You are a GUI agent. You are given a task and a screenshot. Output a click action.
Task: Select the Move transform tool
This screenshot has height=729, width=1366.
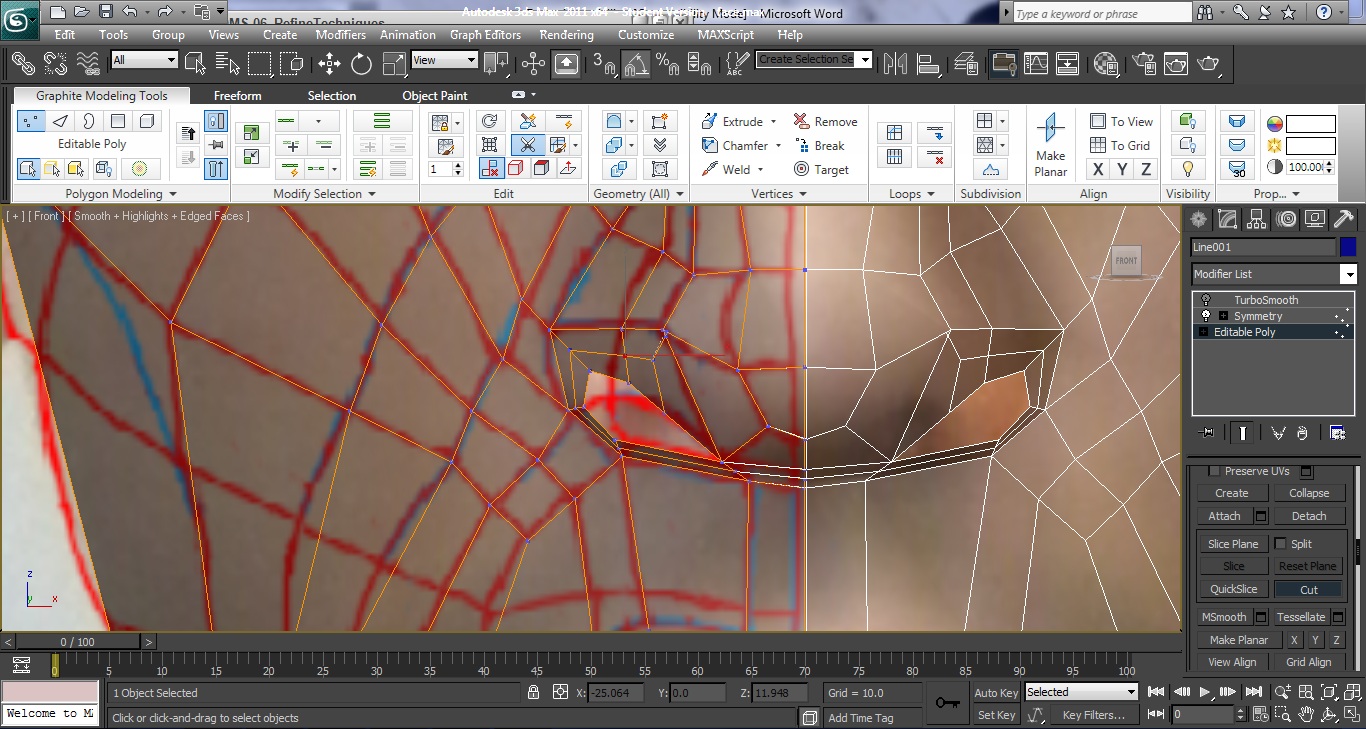[329, 64]
